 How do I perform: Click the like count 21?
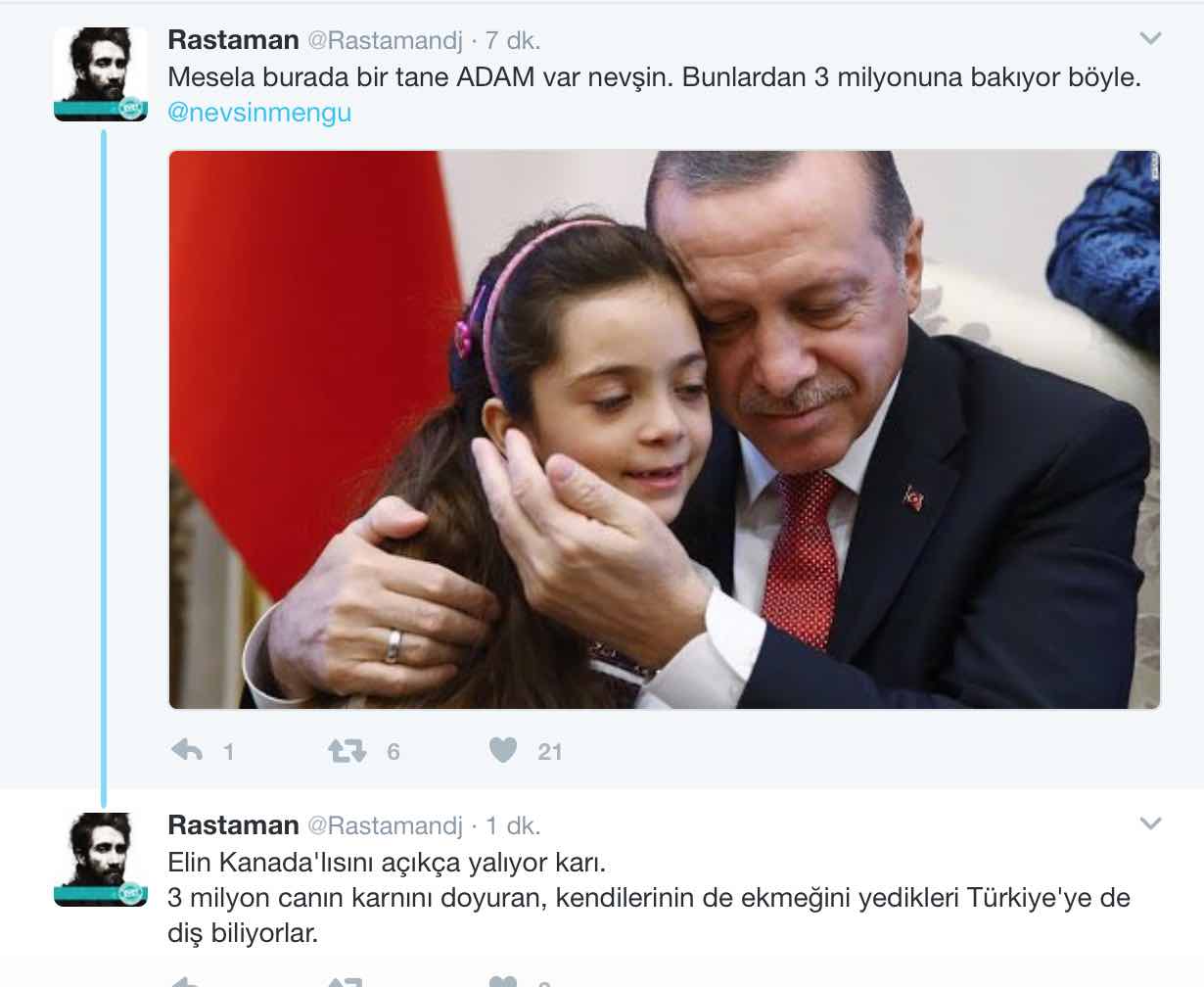pyautogui.click(x=550, y=752)
